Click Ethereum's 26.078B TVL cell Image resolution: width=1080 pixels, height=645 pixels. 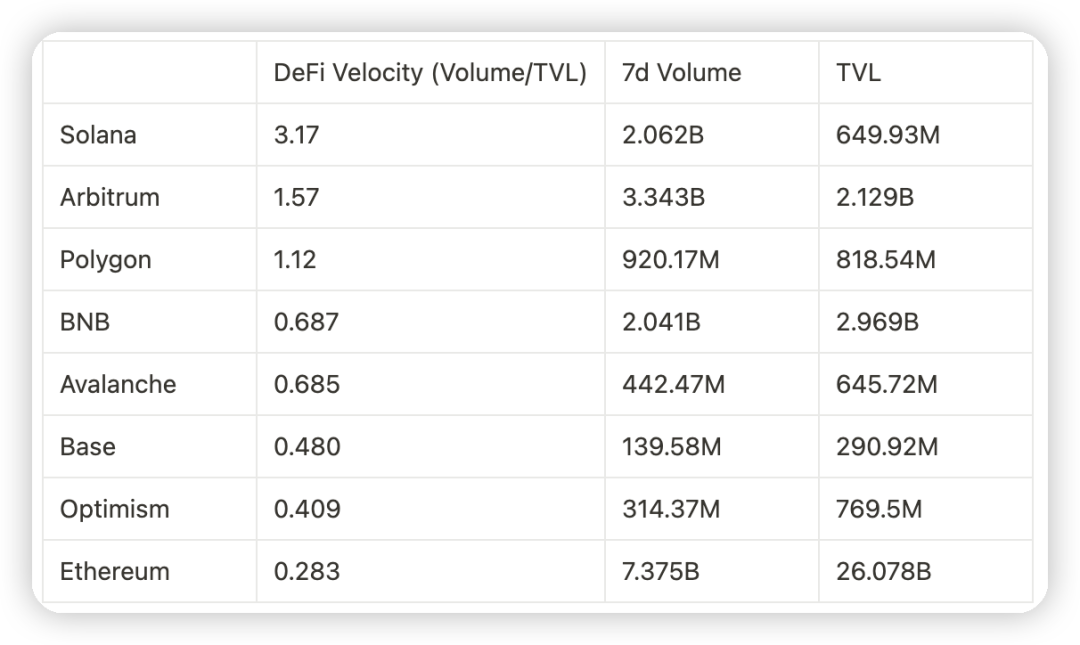tap(883, 571)
